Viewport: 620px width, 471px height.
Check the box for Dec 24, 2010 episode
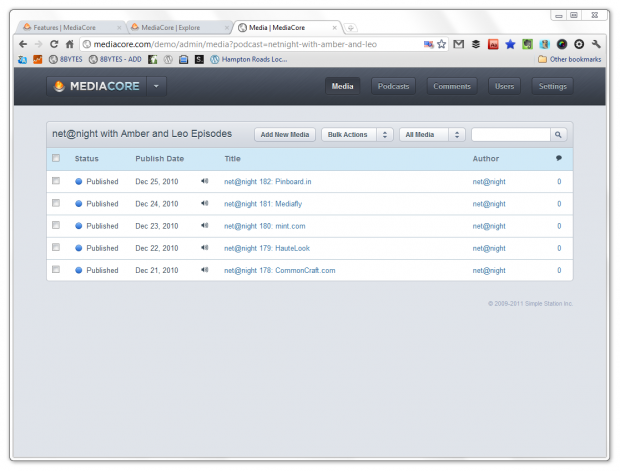56,203
